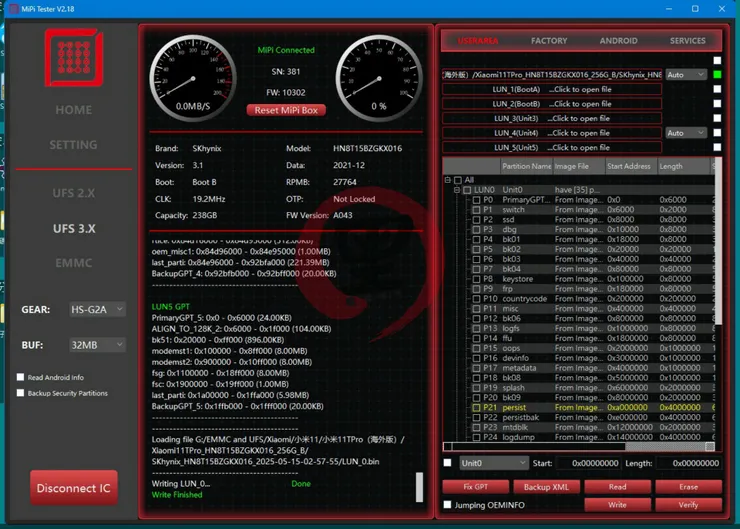This screenshot has width=740, height=529.
Task: Click the partition table horizontal scrollbar
Action: [579, 446]
